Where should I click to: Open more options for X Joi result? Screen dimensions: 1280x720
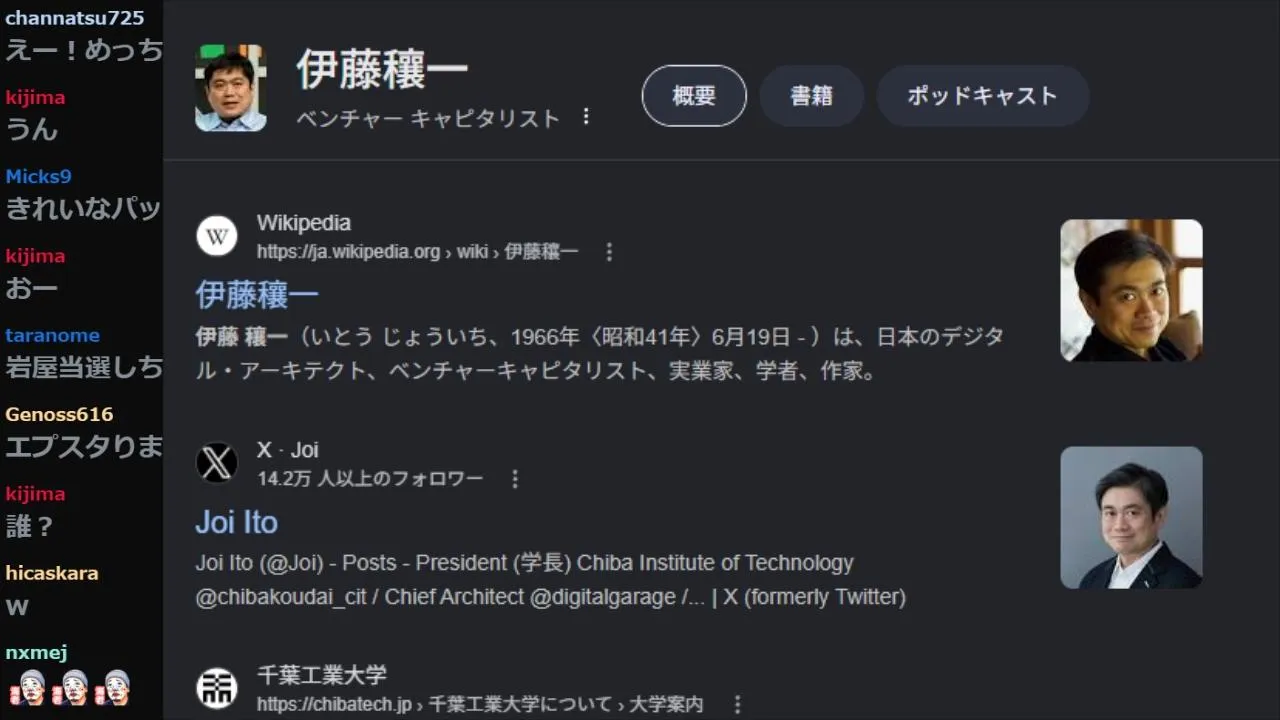(x=515, y=479)
